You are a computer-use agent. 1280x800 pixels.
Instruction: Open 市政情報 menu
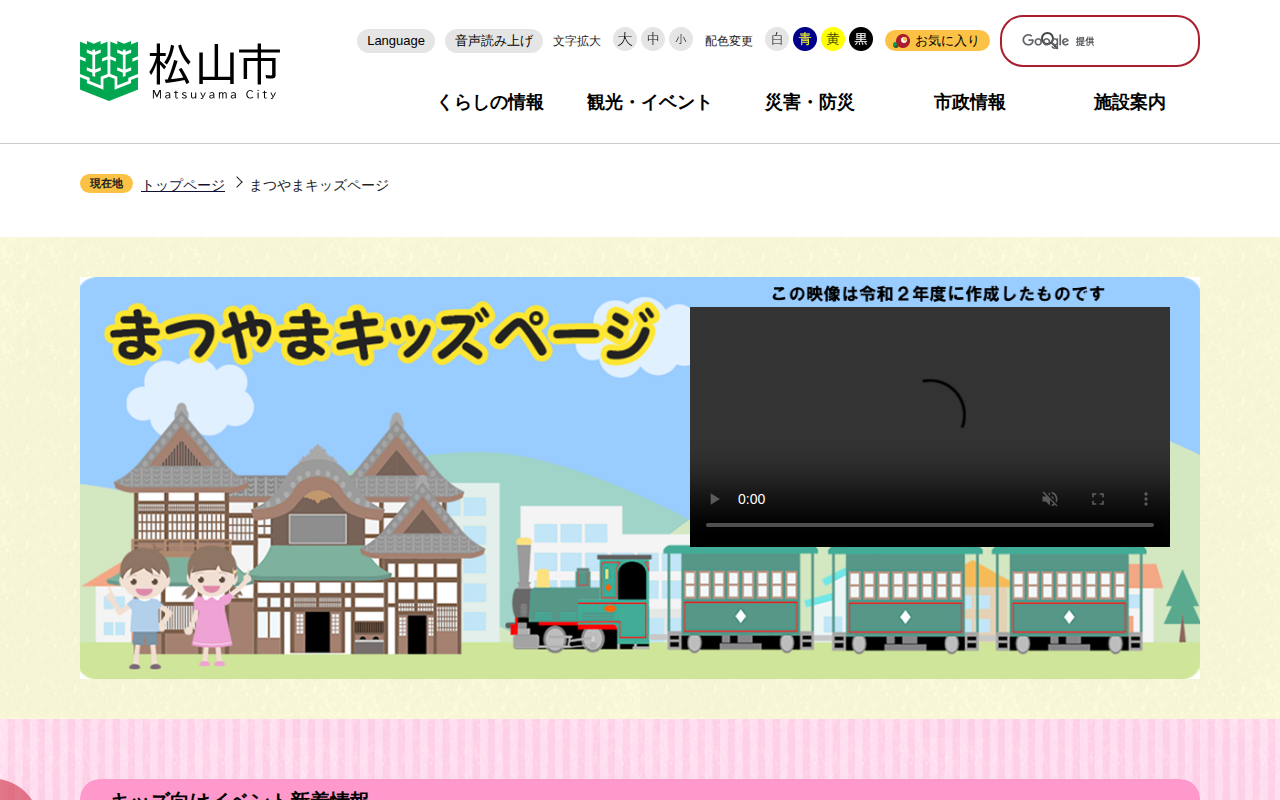point(970,102)
